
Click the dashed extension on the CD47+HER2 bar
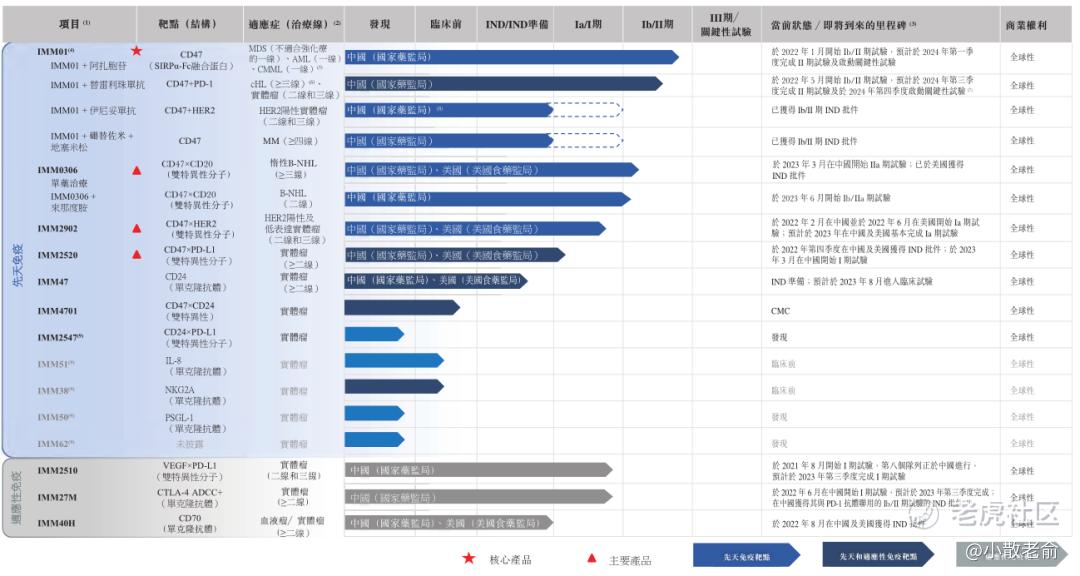(588, 110)
